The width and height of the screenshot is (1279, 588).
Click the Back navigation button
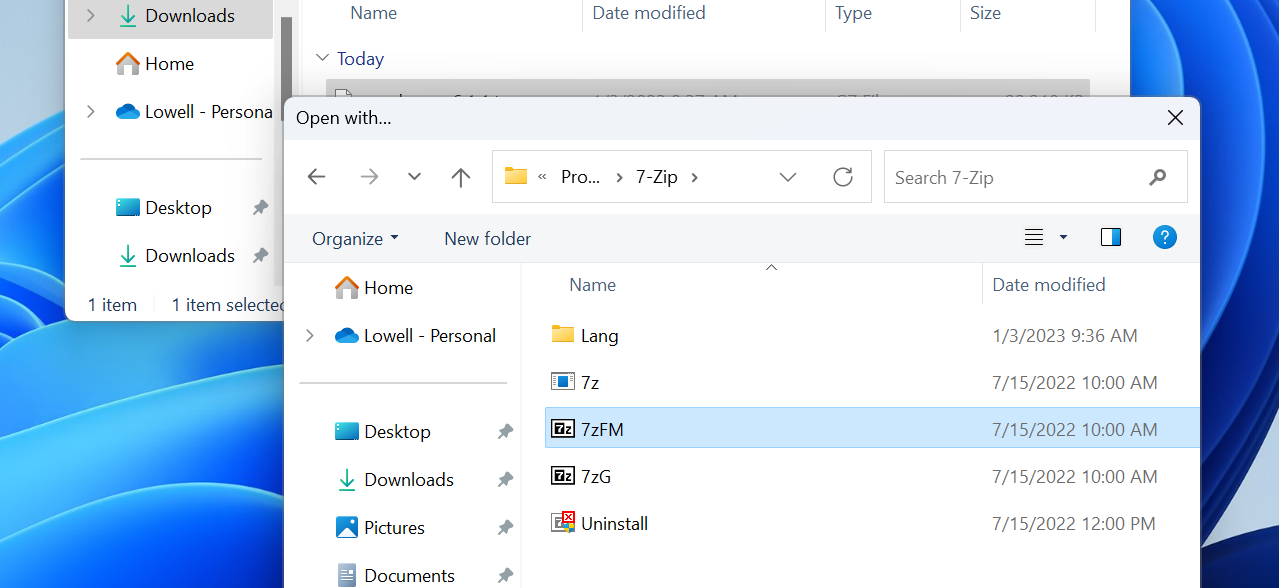[x=316, y=176]
